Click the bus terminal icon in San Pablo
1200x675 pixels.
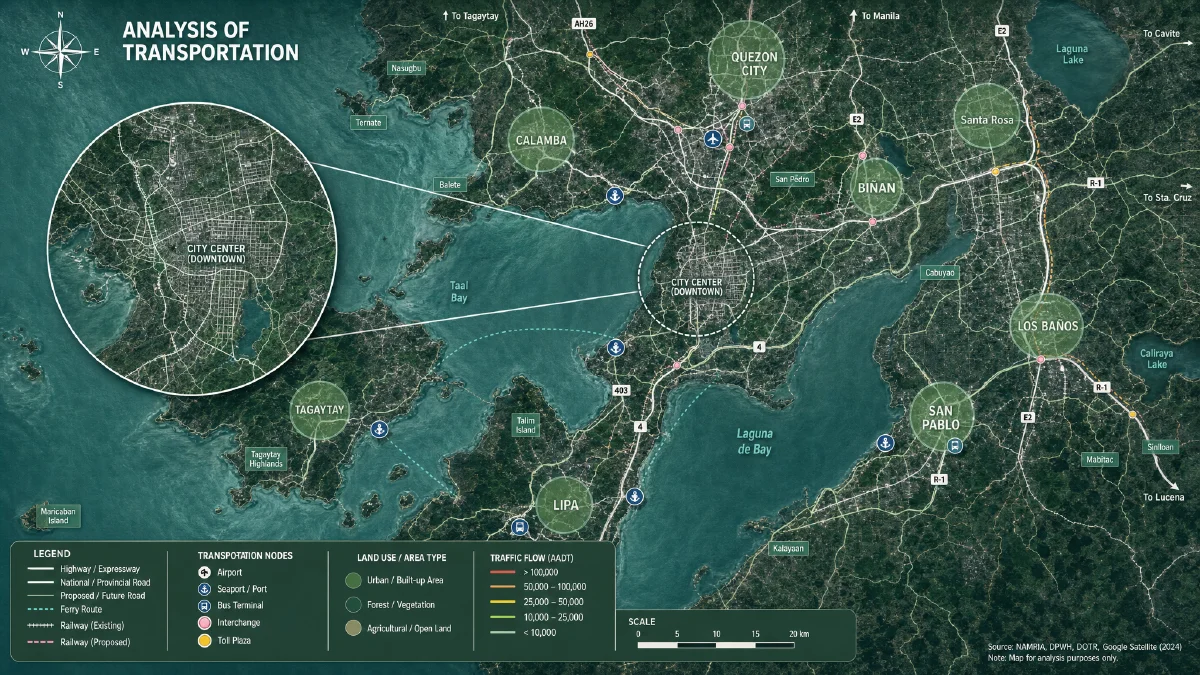click(954, 447)
